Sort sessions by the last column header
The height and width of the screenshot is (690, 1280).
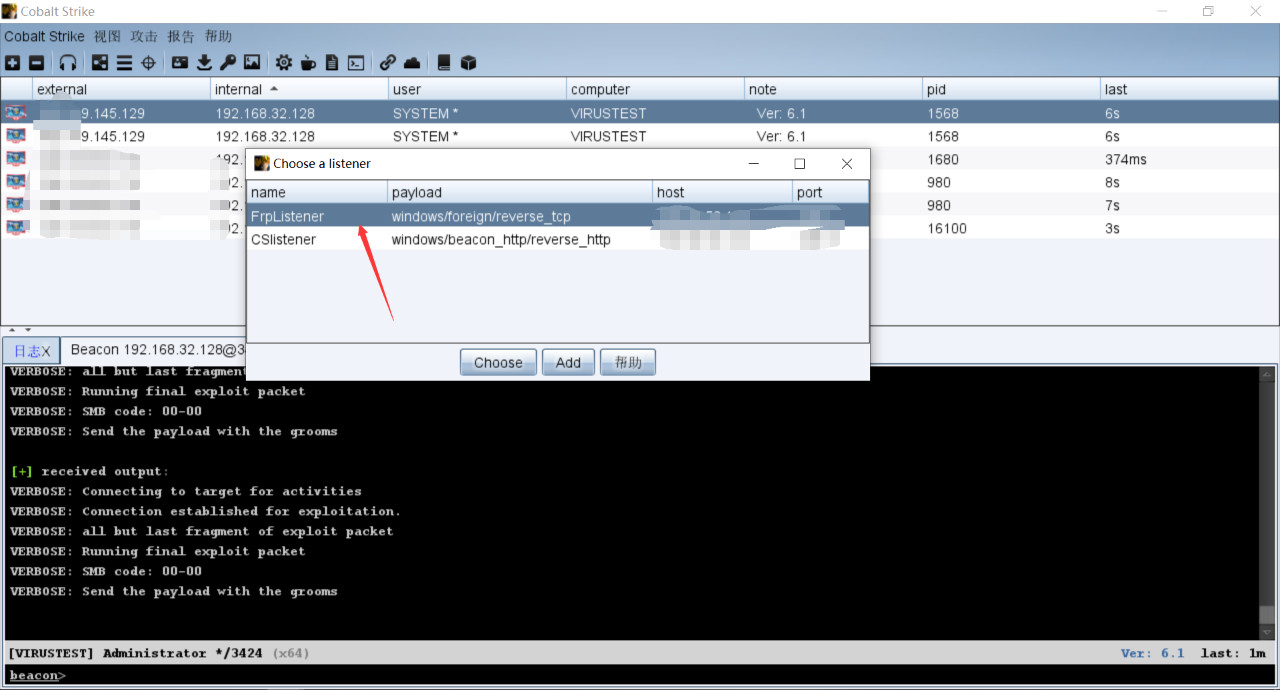(1189, 89)
